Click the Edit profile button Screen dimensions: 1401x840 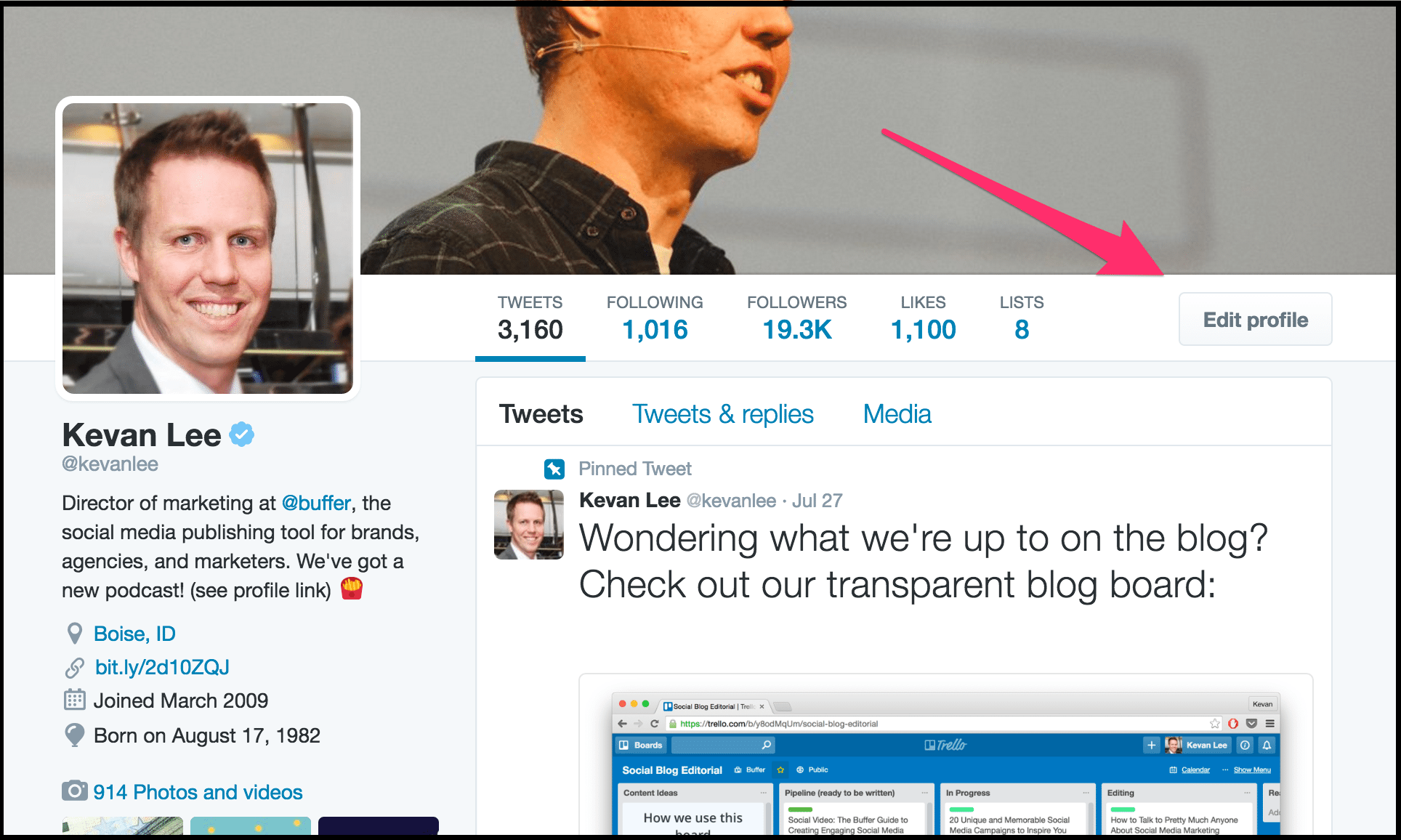[1255, 320]
